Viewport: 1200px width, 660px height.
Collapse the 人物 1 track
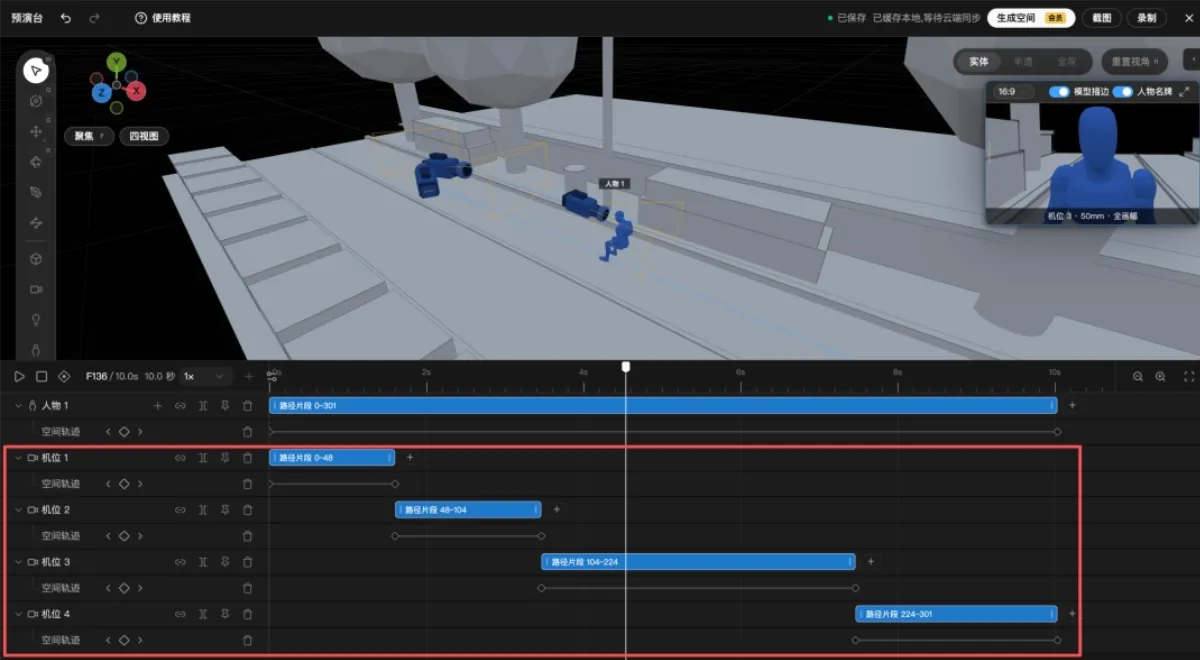pos(18,406)
